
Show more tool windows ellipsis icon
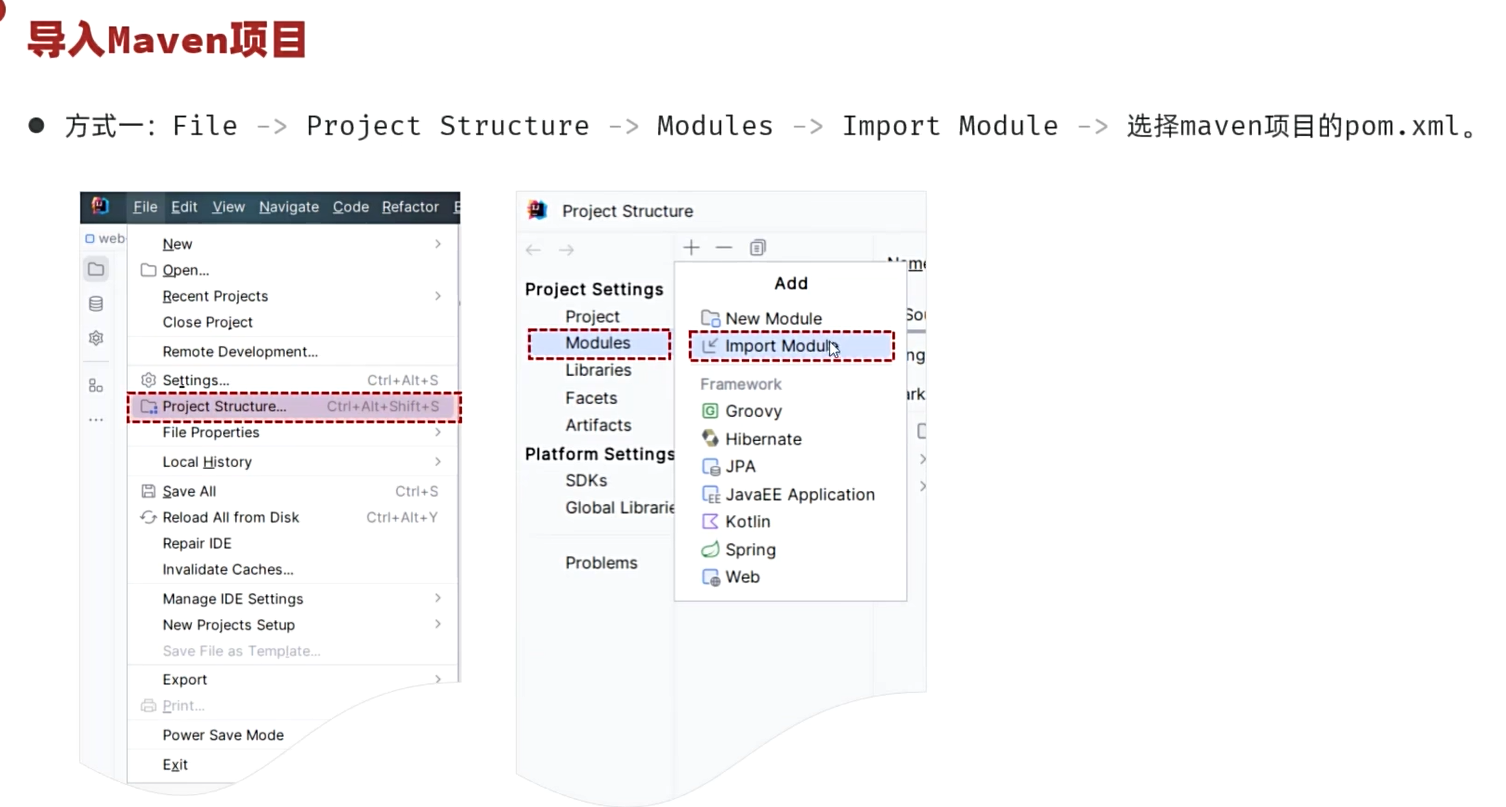(96, 420)
